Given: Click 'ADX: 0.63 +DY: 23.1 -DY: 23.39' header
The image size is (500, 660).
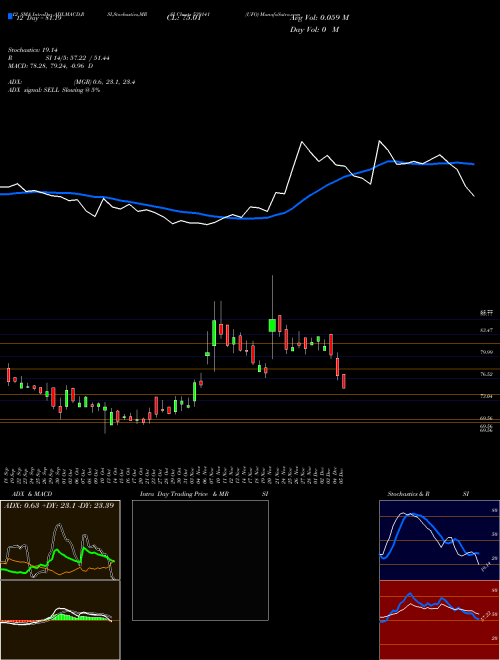Looking at the screenshot, I should [59, 505].
